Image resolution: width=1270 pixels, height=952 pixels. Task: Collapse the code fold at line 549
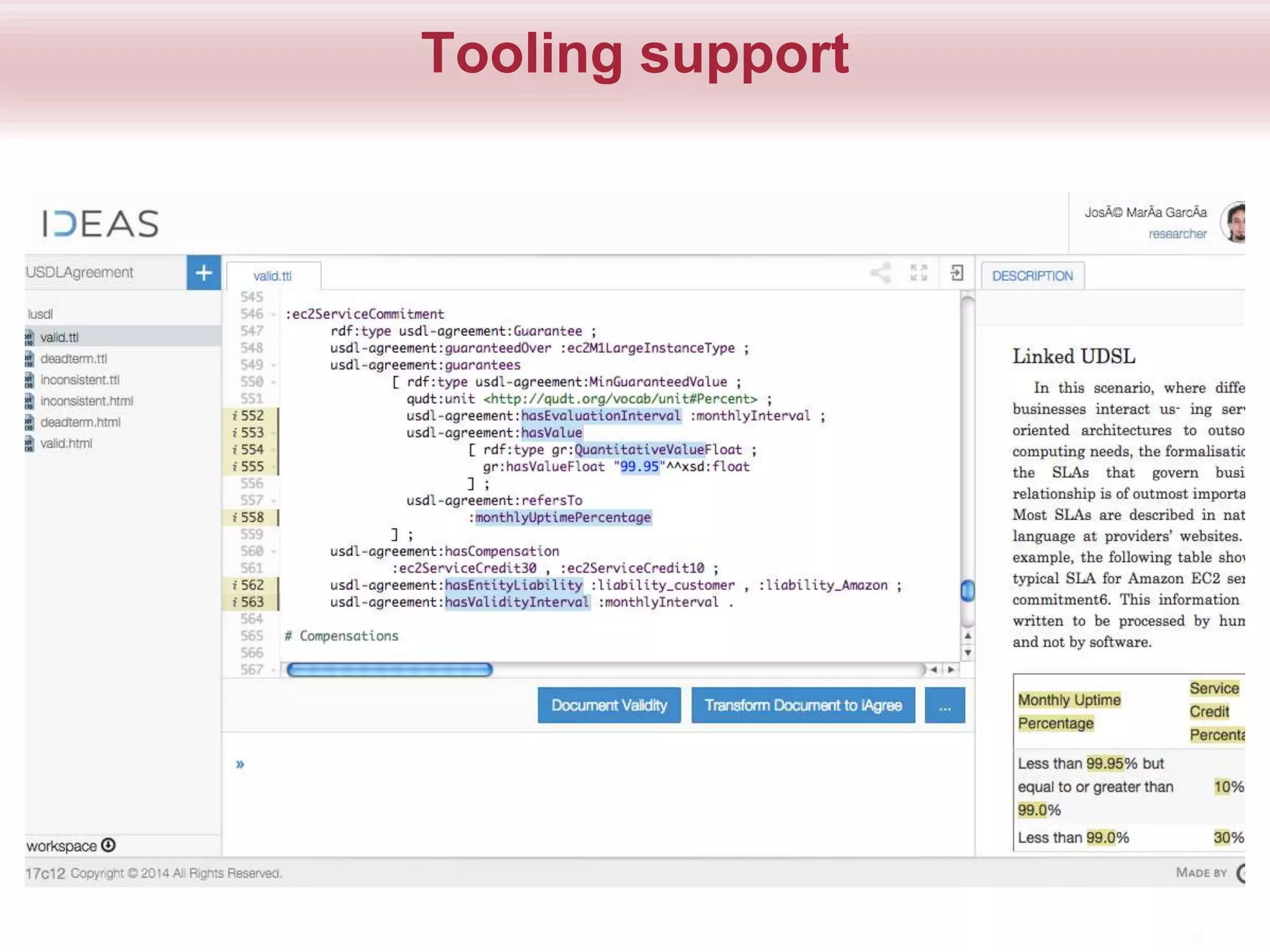[273, 365]
